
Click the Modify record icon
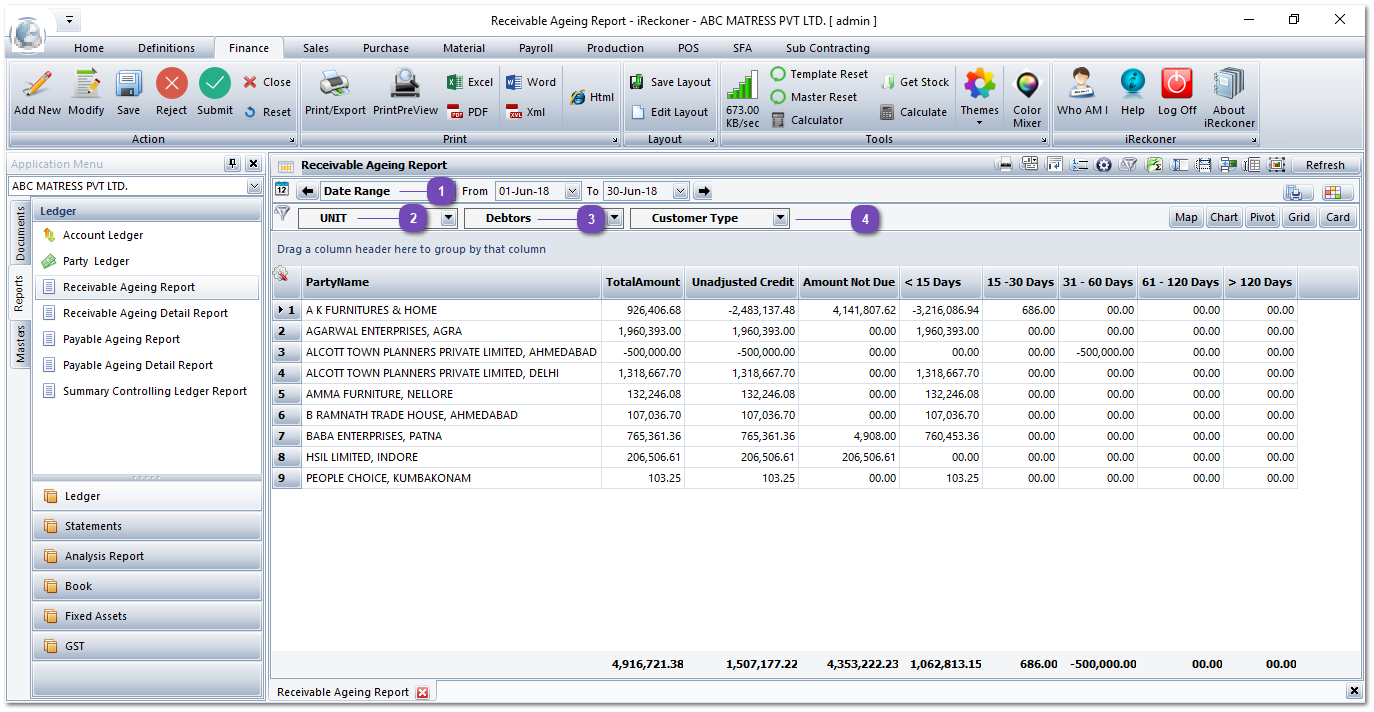85,92
